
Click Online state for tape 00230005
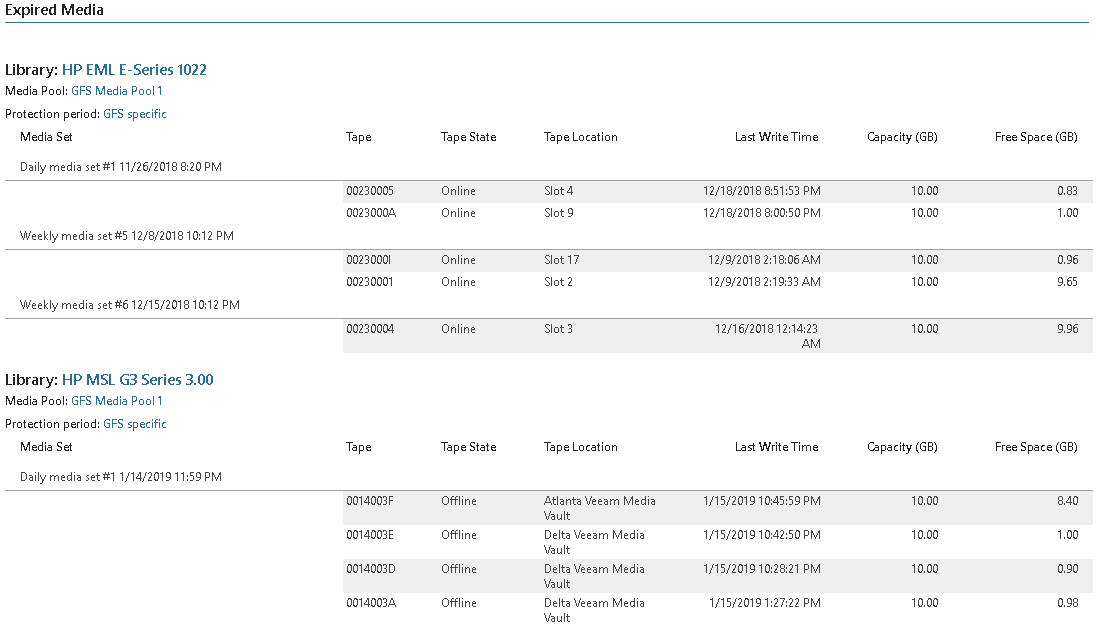pos(458,191)
